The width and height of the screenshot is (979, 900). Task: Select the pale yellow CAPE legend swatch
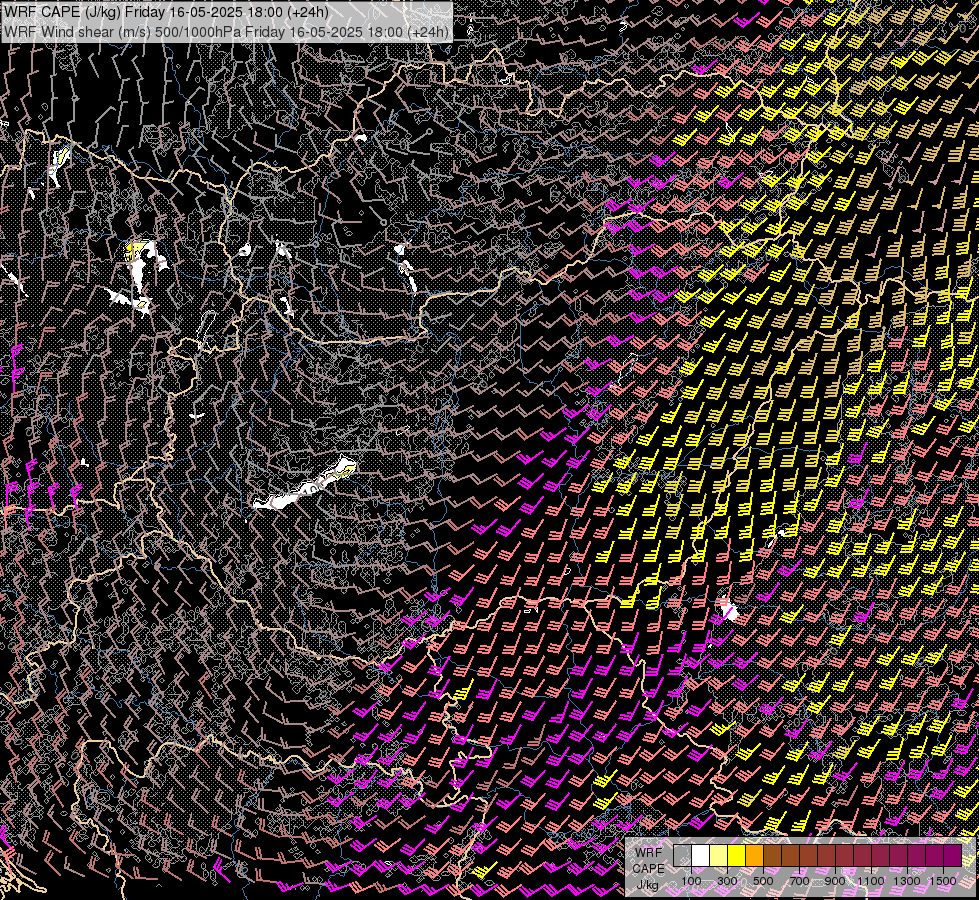(719, 855)
